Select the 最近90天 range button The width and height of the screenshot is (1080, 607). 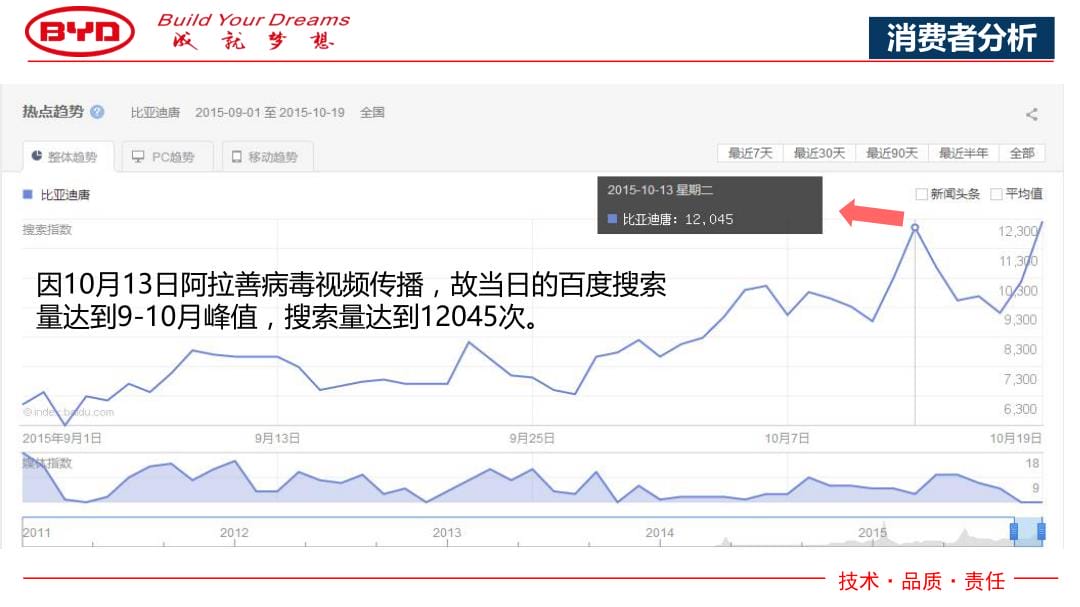[x=891, y=153]
